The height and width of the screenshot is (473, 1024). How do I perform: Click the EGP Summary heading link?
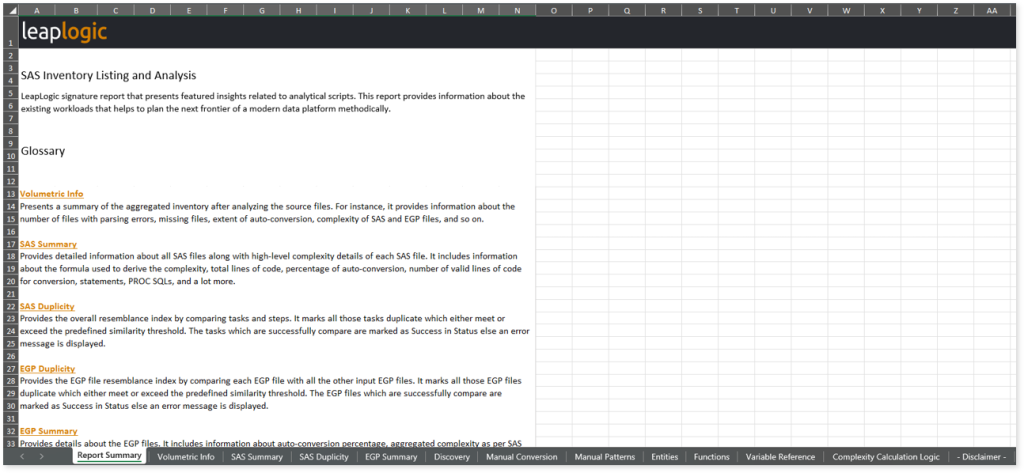[48, 431]
